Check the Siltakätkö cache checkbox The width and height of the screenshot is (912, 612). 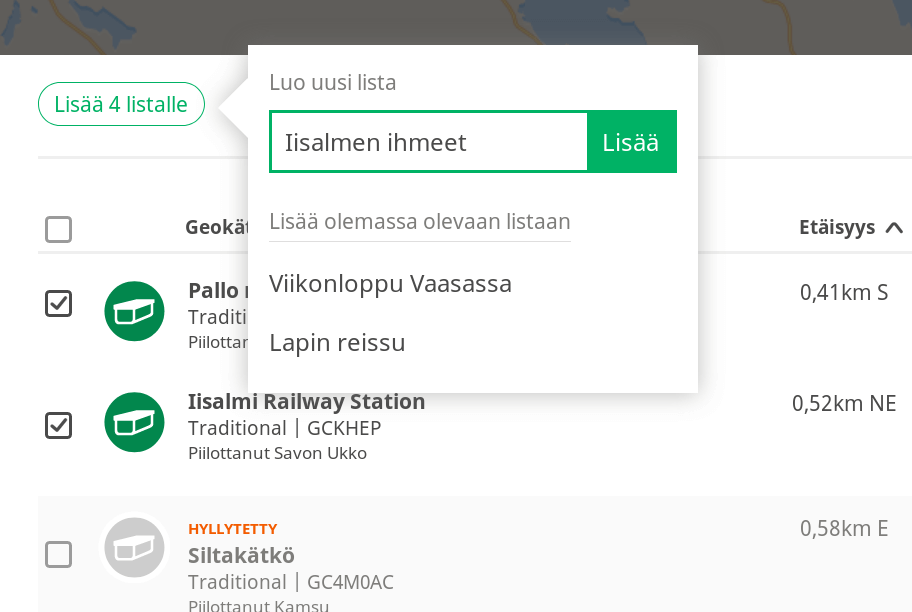[x=59, y=554]
